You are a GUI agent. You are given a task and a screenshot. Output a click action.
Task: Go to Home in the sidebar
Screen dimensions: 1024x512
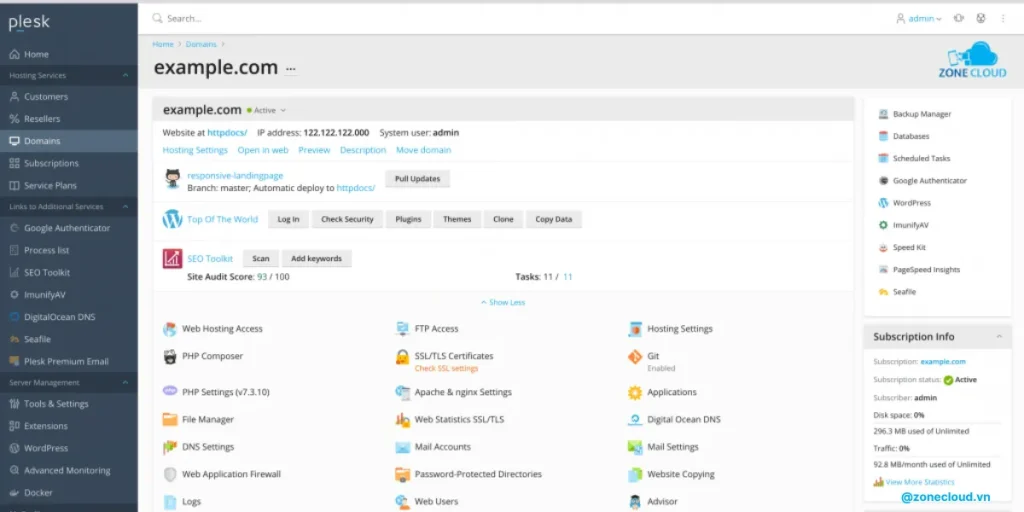69,54
